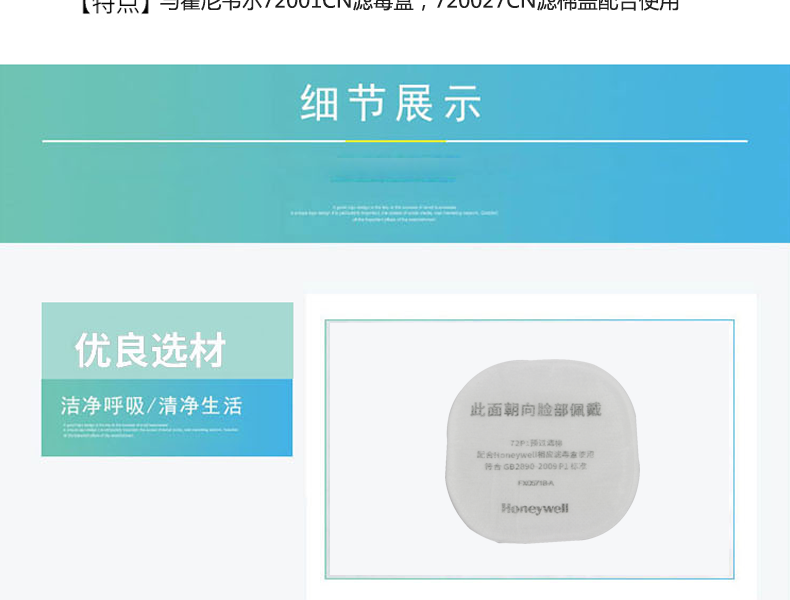This screenshot has width=790, height=600.
Task: Click the 细 character in banner title
Action: 320,104
